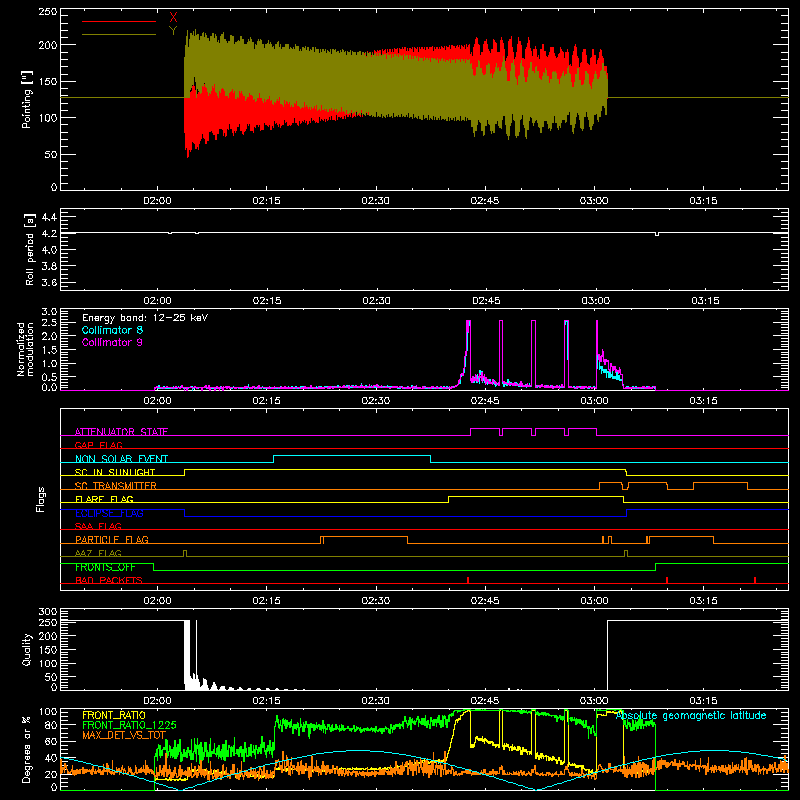Select the blue ECLIPSE_FLAG label
The width and height of the screenshot is (800, 800).
tap(109, 513)
